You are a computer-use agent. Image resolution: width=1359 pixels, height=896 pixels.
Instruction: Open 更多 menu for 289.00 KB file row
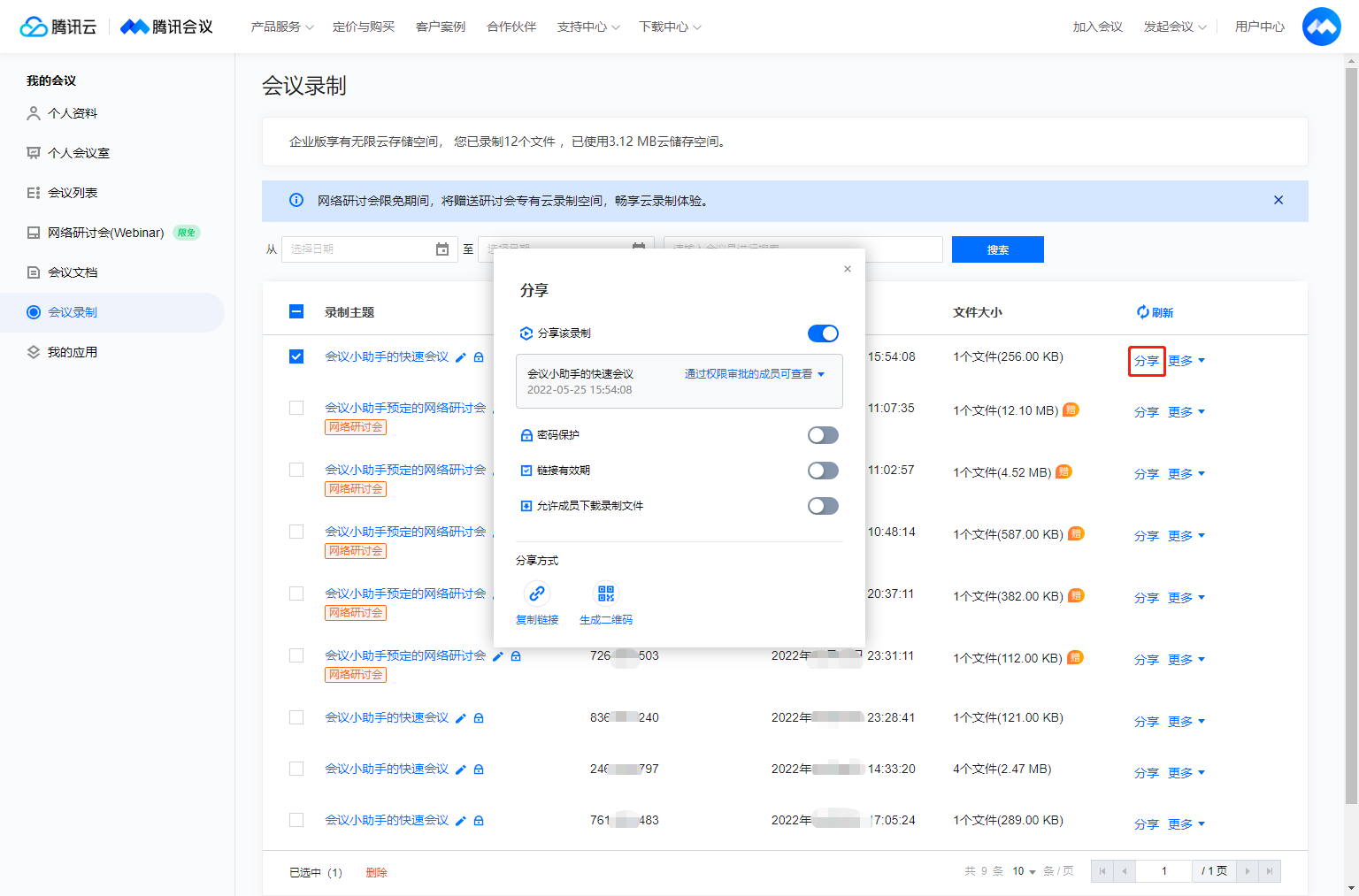point(1186,824)
